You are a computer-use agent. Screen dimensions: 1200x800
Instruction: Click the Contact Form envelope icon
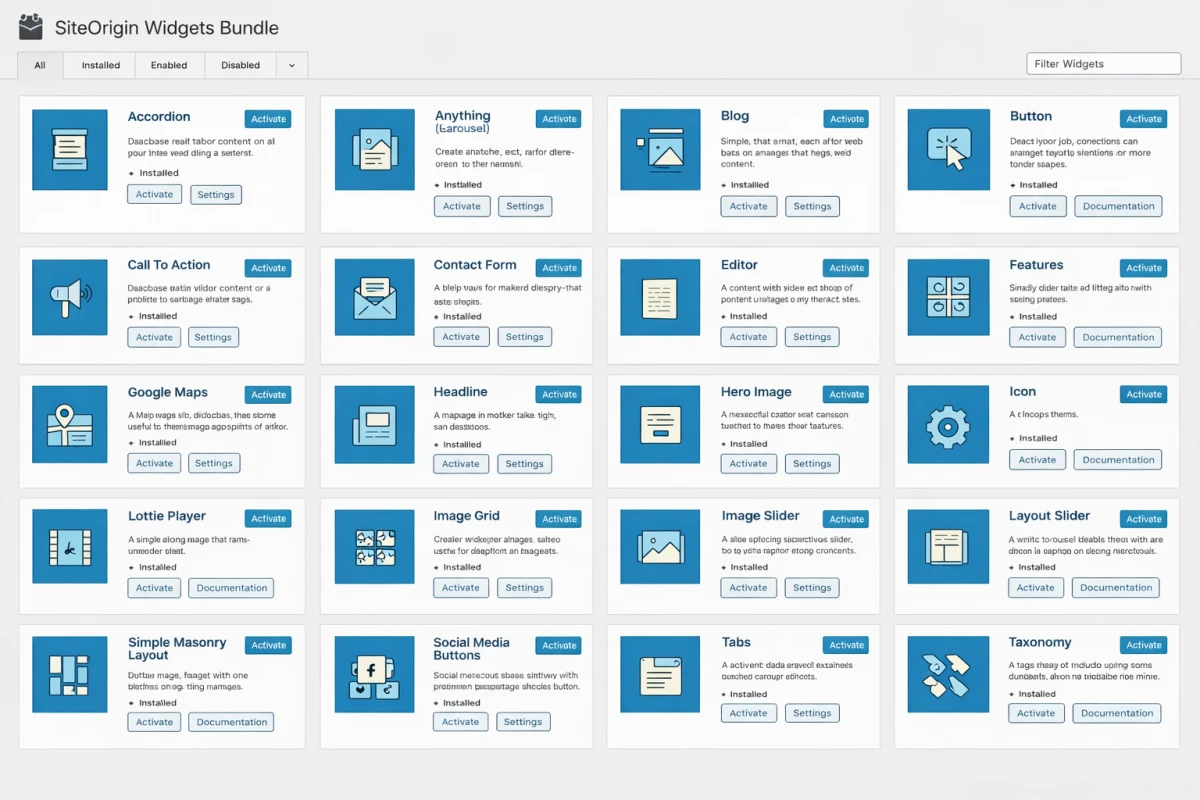tap(374, 297)
